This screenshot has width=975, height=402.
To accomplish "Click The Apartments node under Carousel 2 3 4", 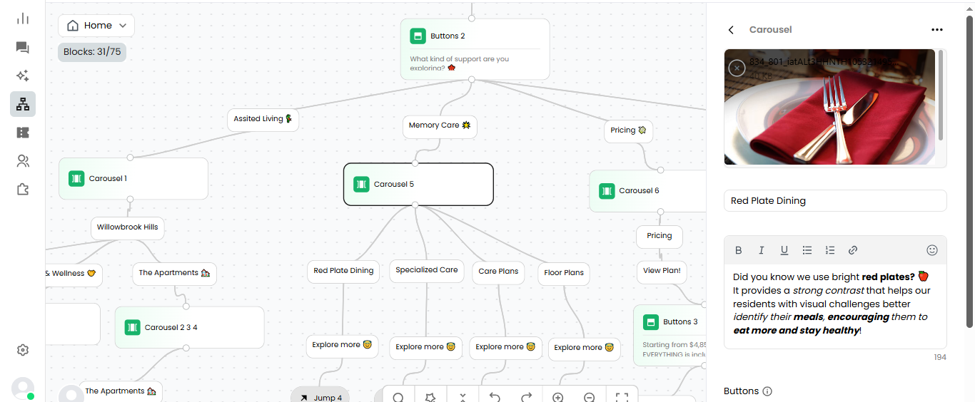I will (x=121, y=391).
